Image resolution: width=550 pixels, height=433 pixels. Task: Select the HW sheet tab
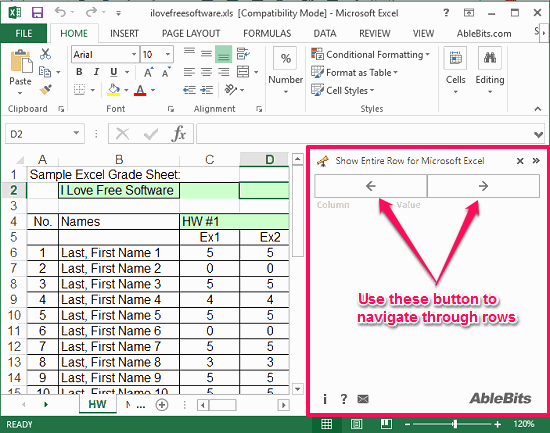pyautogui.click(x=97, y=404)
